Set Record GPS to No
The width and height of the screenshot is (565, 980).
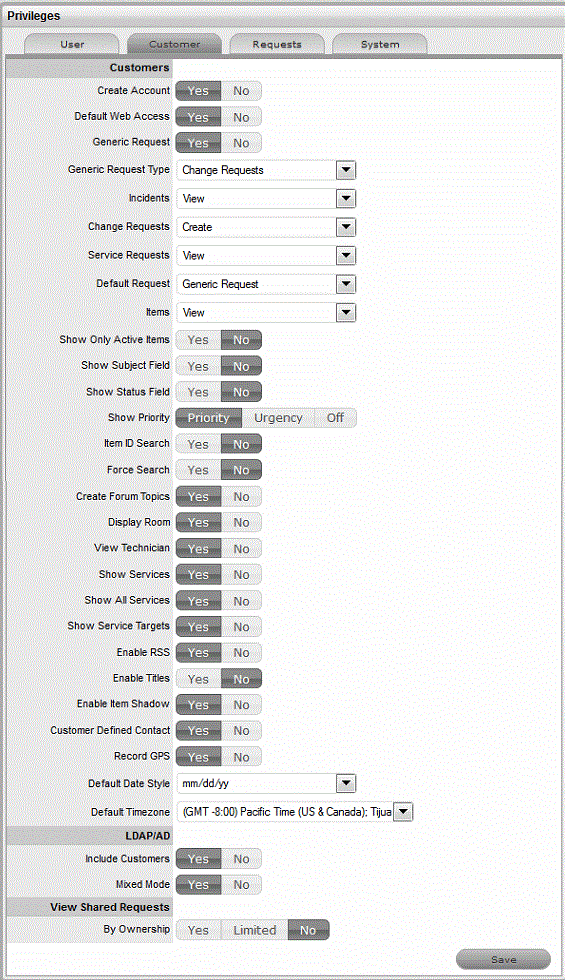(241, 757)
